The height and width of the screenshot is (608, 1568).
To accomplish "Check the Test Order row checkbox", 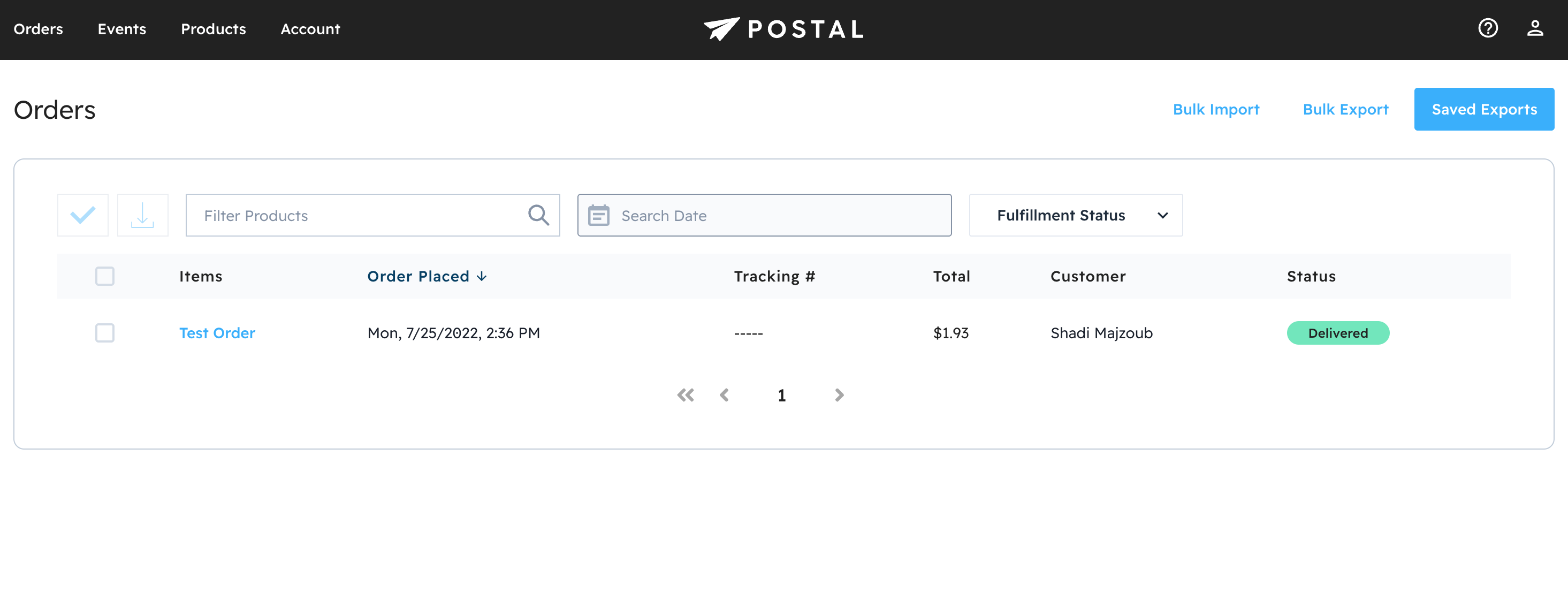I will pos(105,333).
